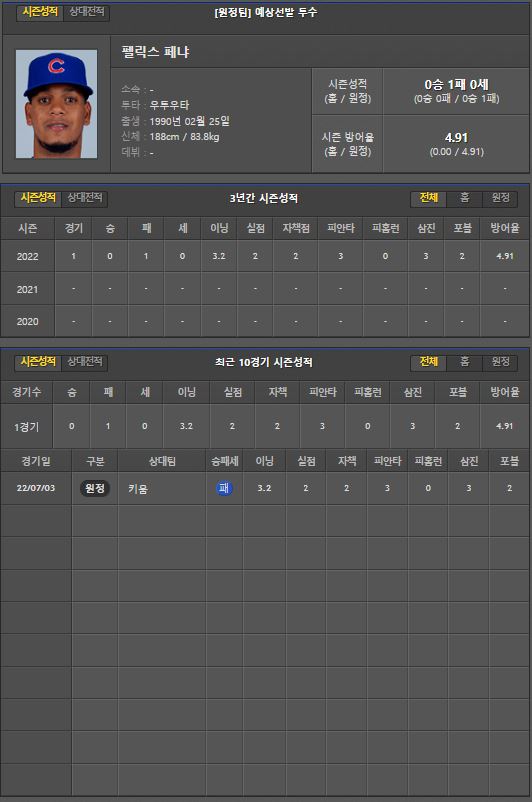Viewport: 532px width, 802px height.
Task: Click the 원정 away badge in game row
Action: point(95,488)
